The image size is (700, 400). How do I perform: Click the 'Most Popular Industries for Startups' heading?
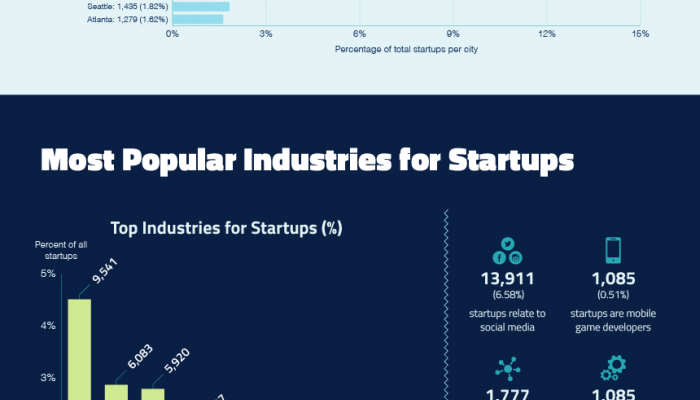[x=307, y=160]
